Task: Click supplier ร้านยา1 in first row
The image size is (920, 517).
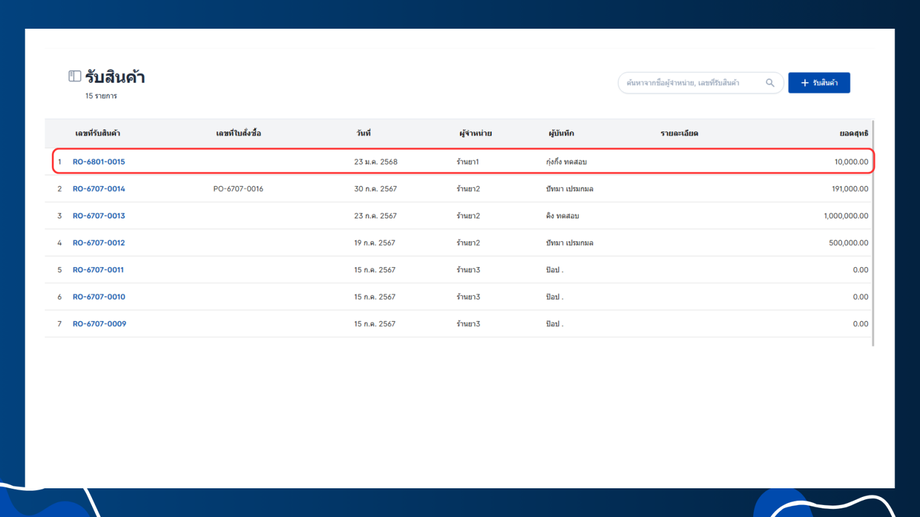Action: click(468, 162)
